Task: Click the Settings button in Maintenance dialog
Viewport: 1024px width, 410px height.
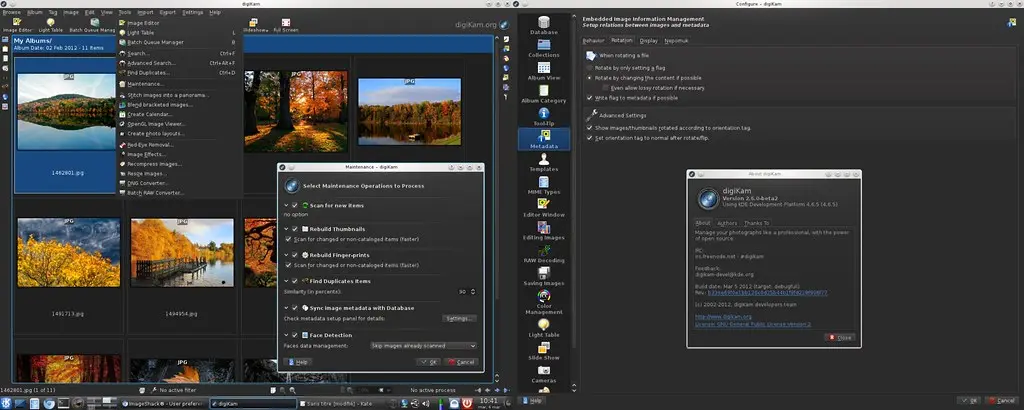Action: [459, 318]
